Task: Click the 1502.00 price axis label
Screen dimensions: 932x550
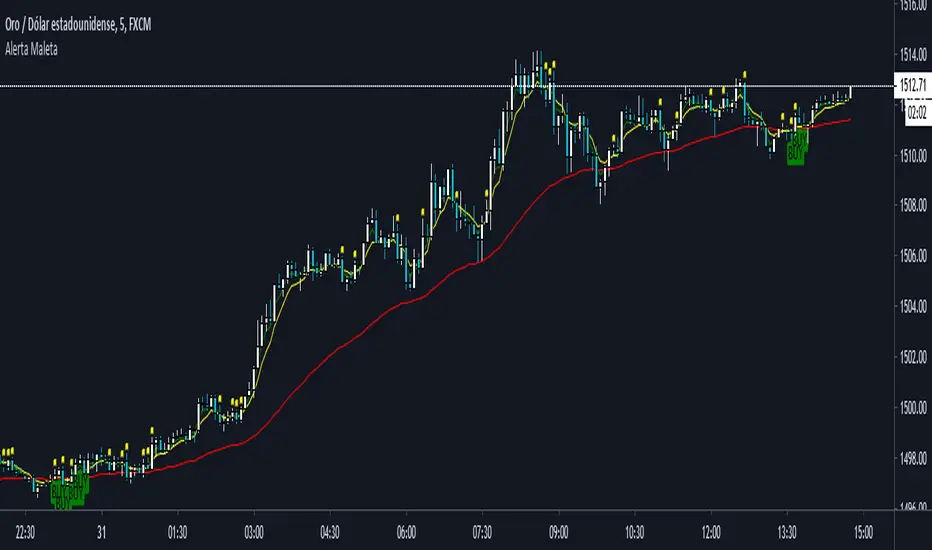Action: click(910, 358)
